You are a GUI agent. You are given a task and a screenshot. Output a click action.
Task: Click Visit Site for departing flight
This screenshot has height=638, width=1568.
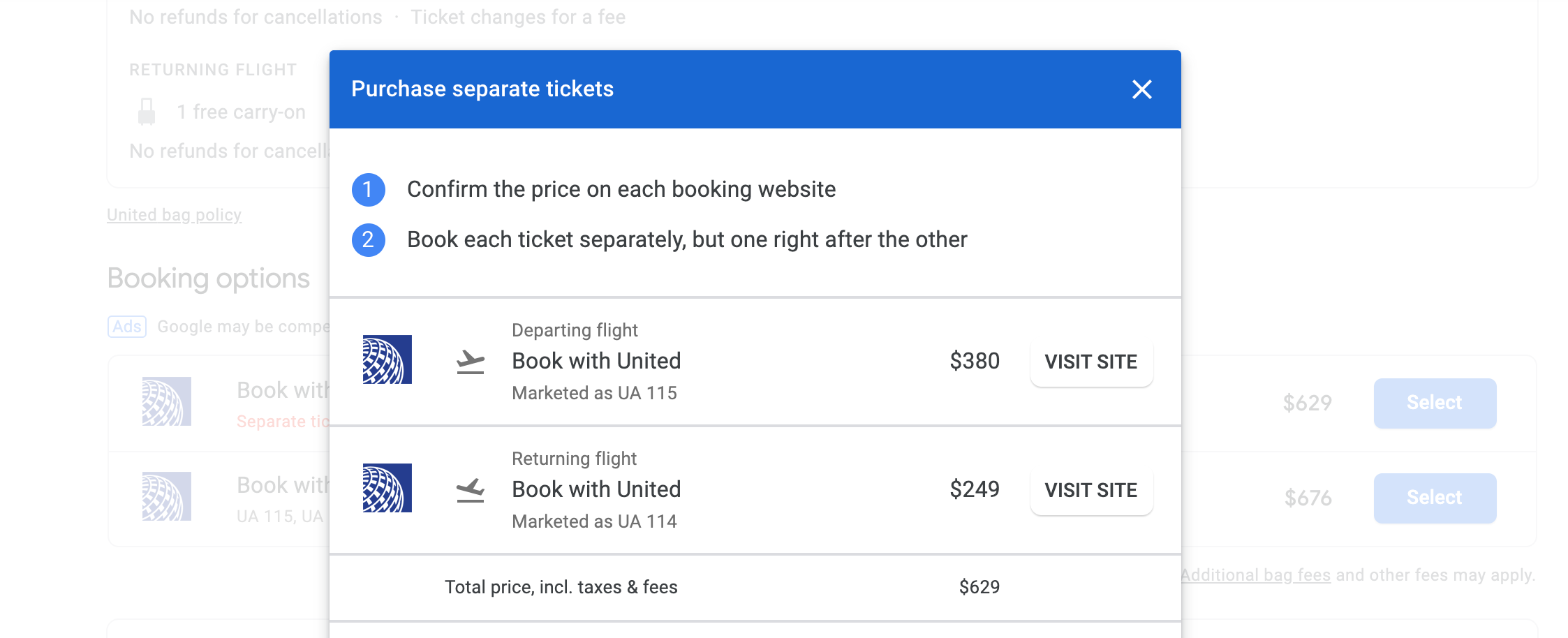(x=1090, y=362)
